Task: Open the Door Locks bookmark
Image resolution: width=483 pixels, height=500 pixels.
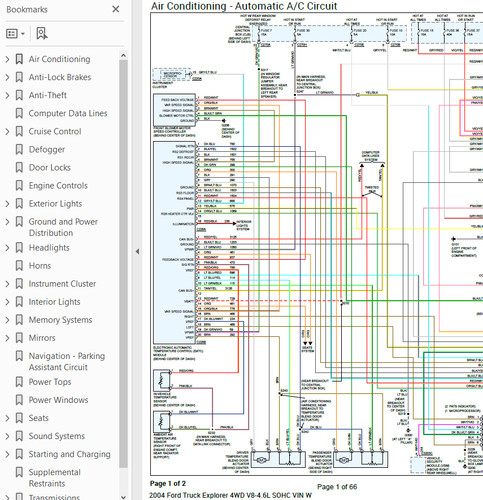Action: coord(50,168)
